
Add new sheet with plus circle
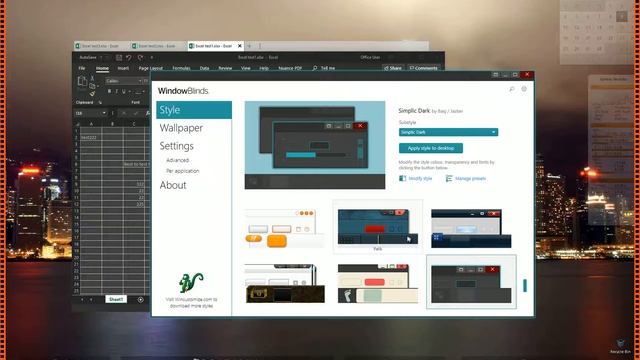(140, 300)
